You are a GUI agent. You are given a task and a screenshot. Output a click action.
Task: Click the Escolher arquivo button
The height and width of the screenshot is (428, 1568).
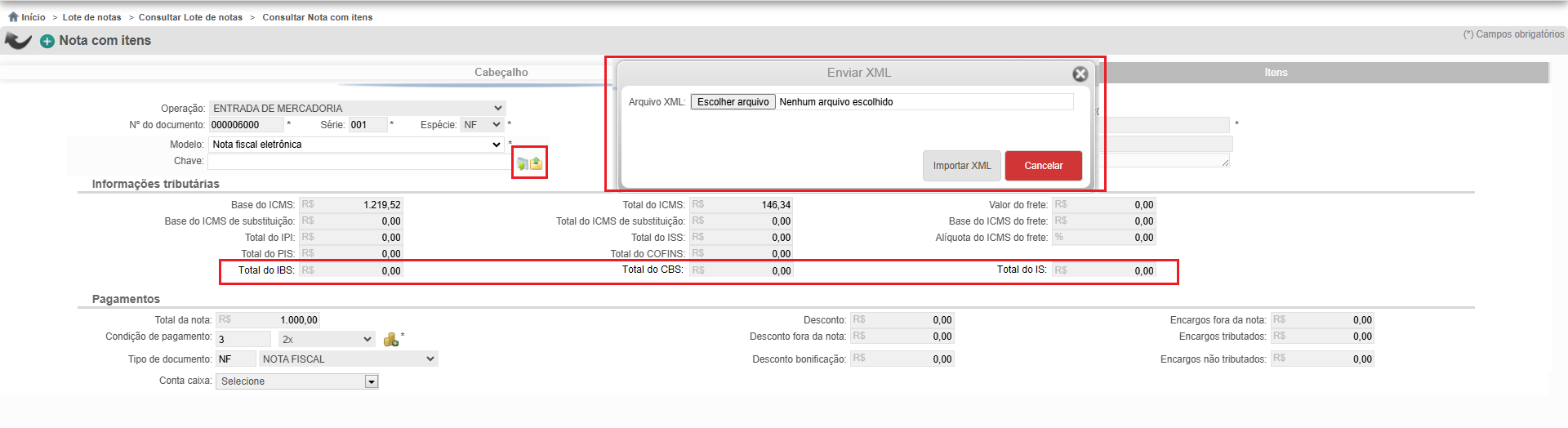(733, 102)
